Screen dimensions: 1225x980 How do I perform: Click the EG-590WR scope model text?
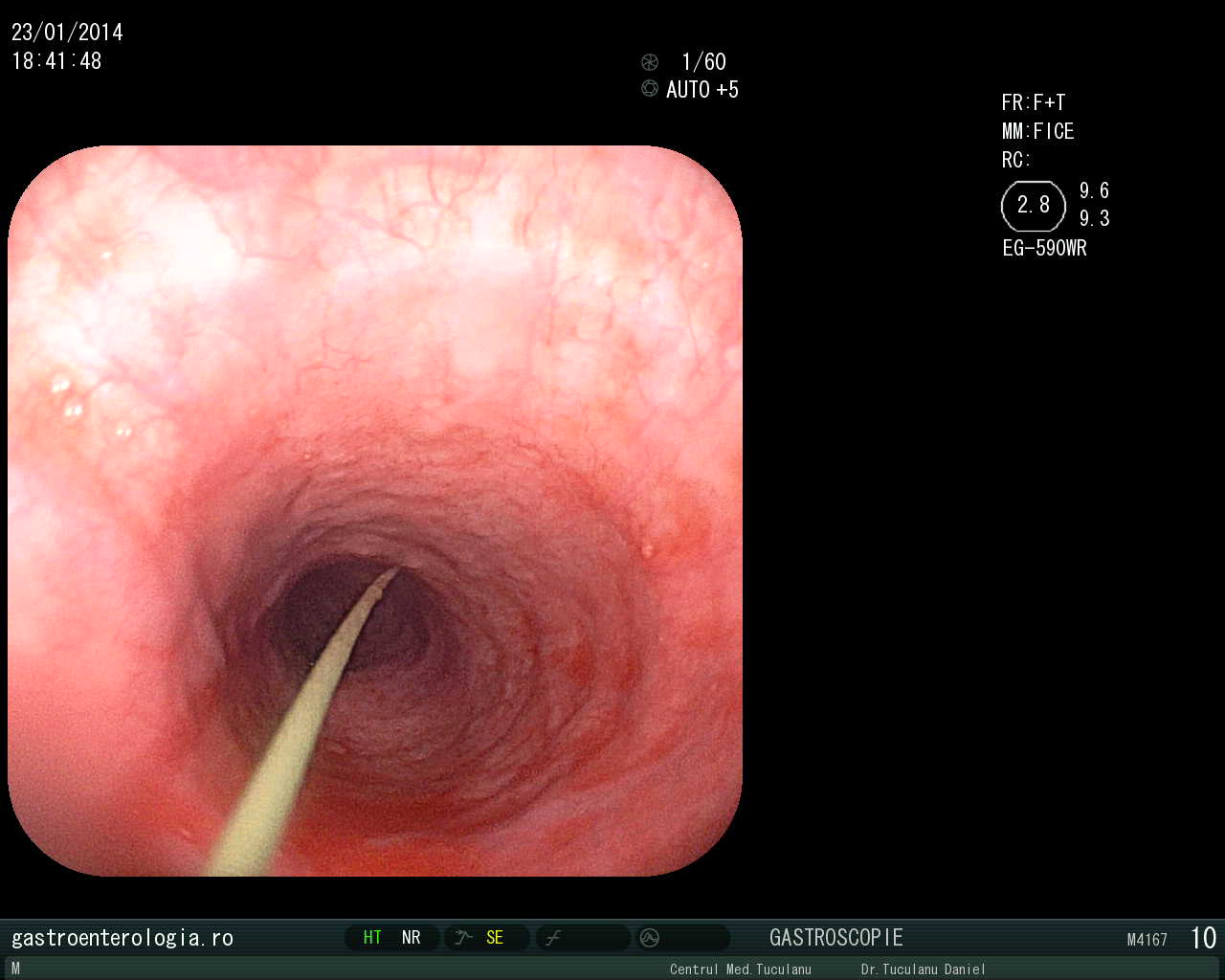point(1045,248)
